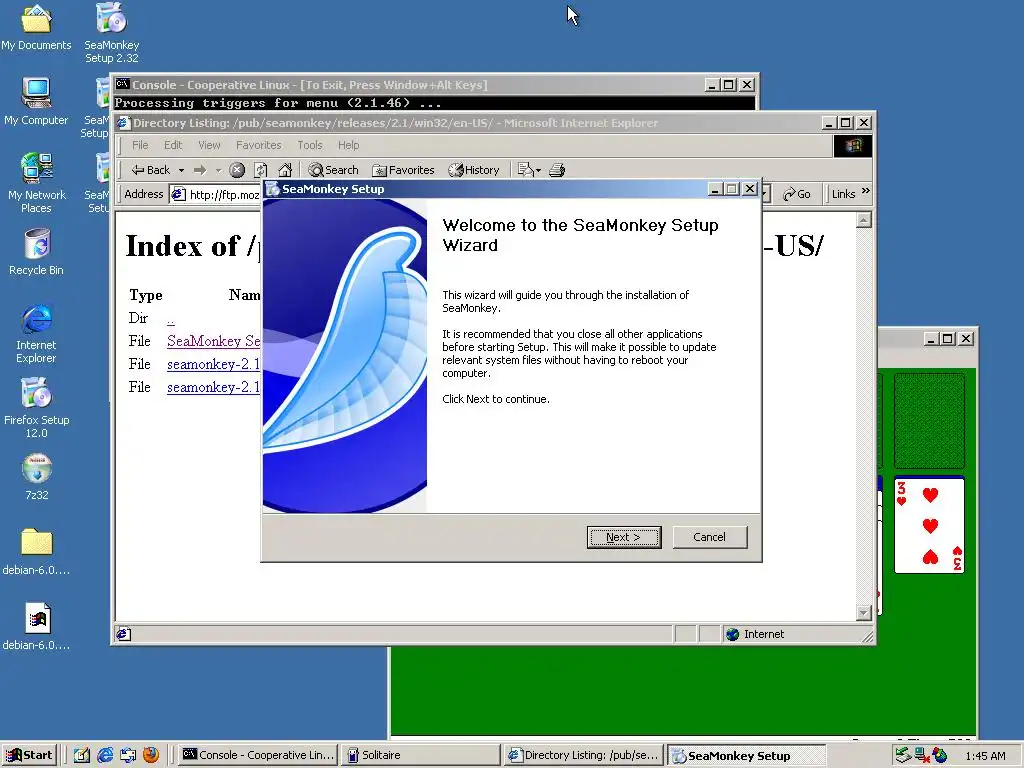Viewport: 1024px width, 768px height.
Task: Open the Tools menu in Internet Explorer
Action: pyautogui.click(x=310, y=145)
